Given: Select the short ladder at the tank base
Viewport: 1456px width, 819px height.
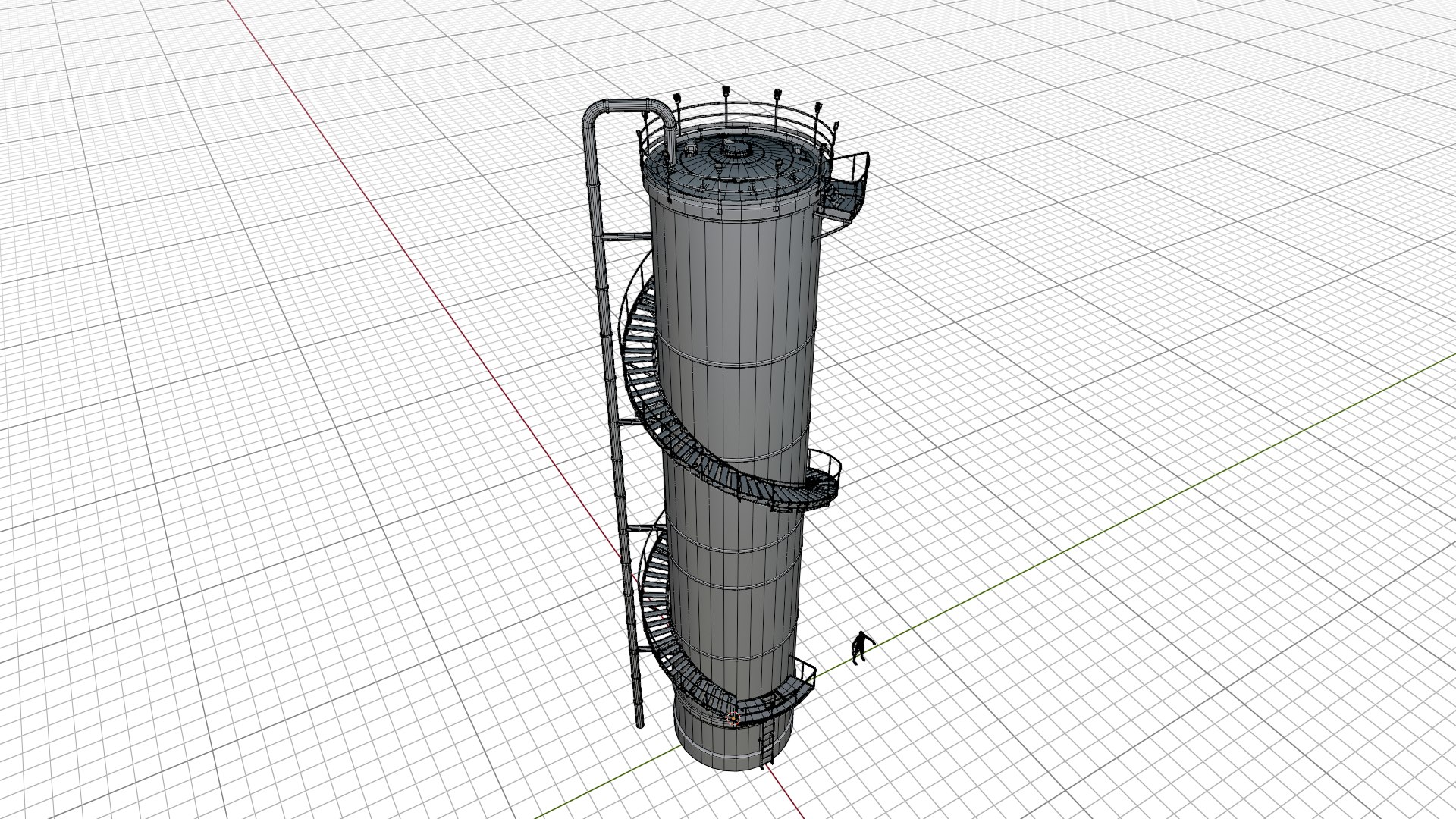Looking at the screenshot, I should [x=767, y=744].
